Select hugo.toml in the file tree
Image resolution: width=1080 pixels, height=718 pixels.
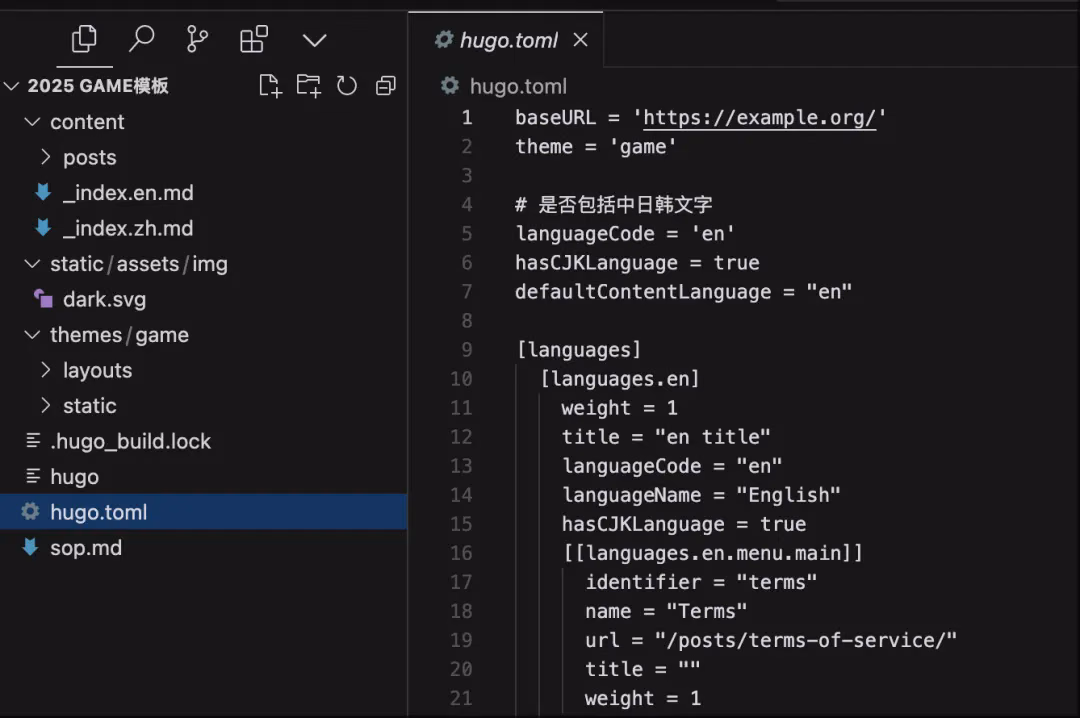coord(203,513)
